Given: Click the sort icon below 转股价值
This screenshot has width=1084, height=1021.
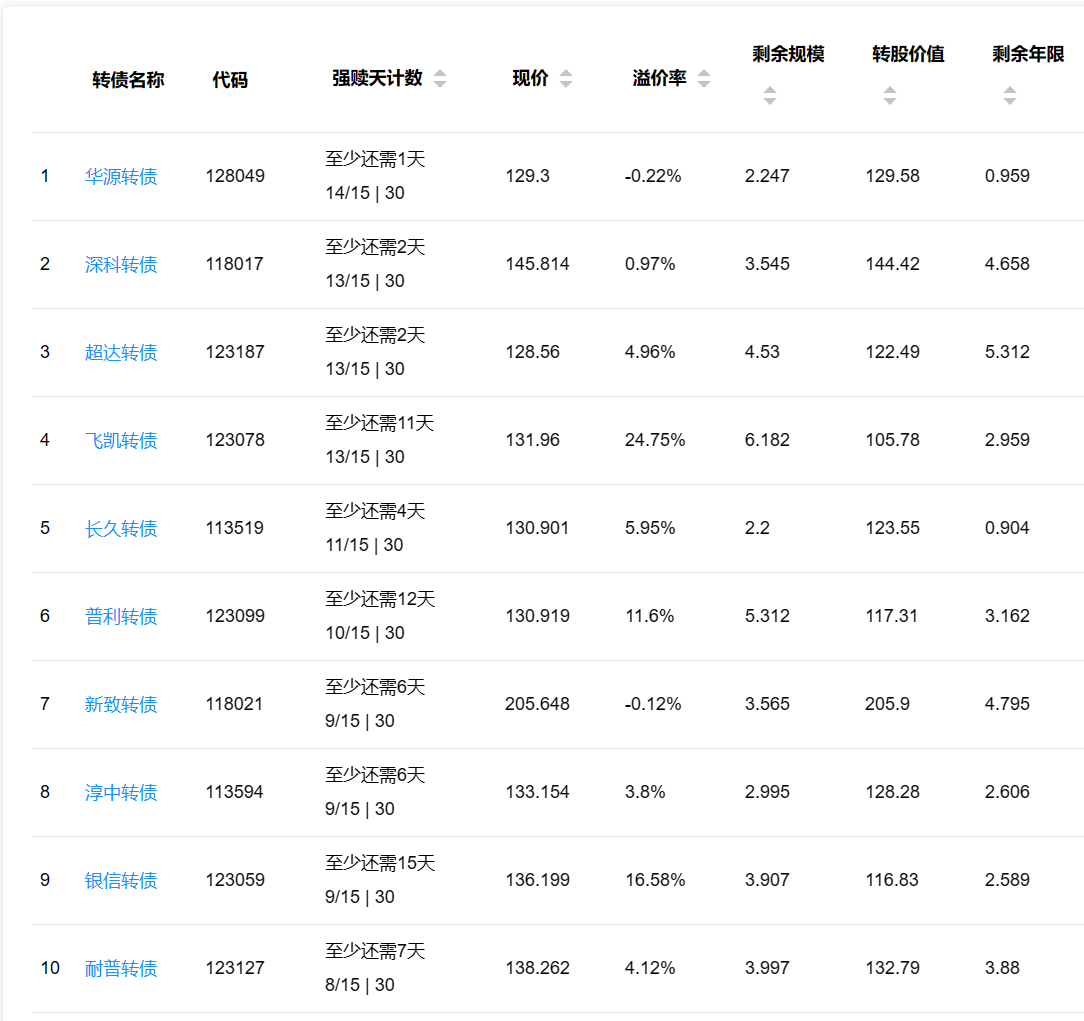Looking at the screenshot, I should click(x=889, y=96).
